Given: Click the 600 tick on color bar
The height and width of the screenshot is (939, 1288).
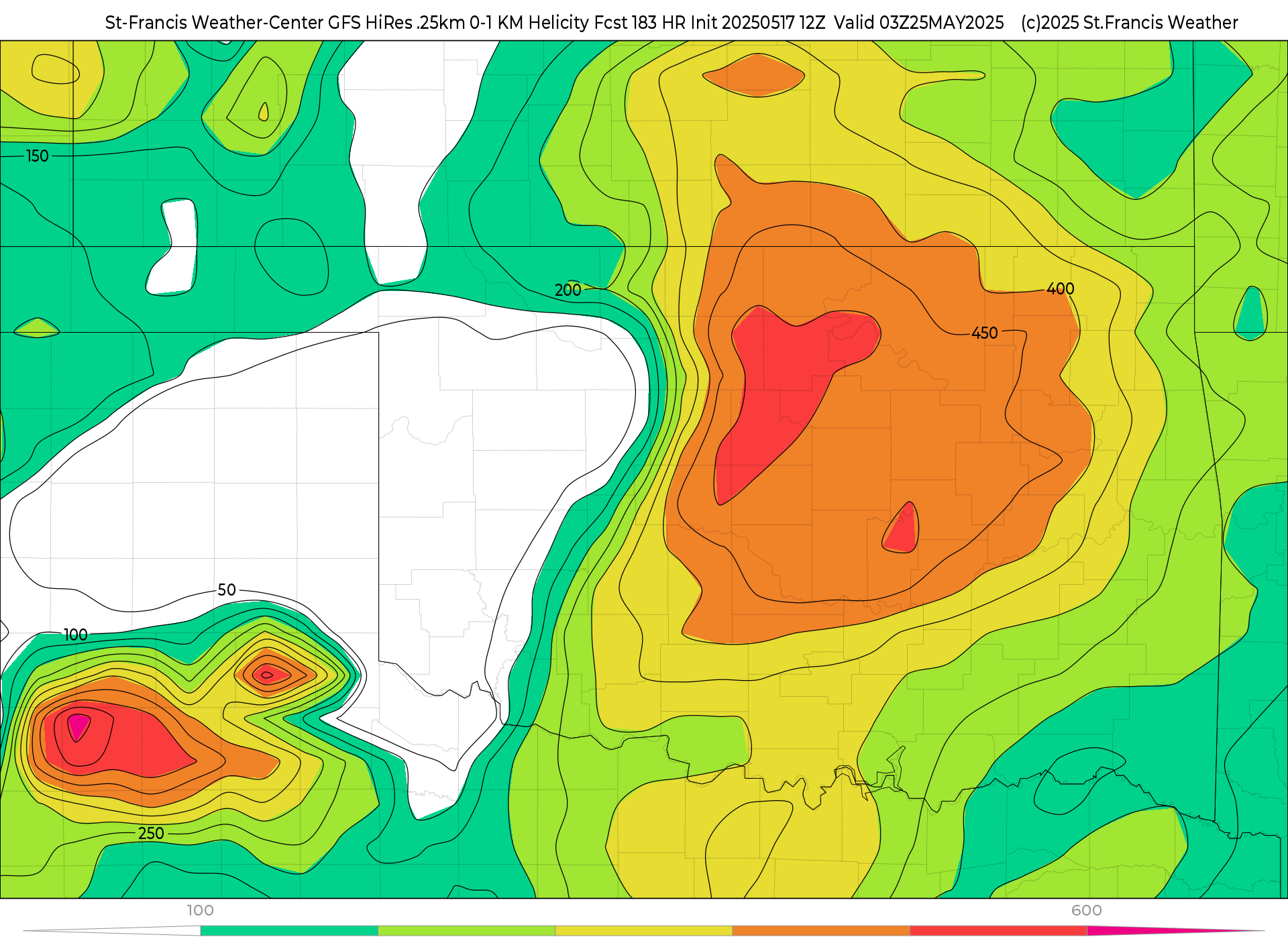Looking at the screenshot, I should 1087,910.
